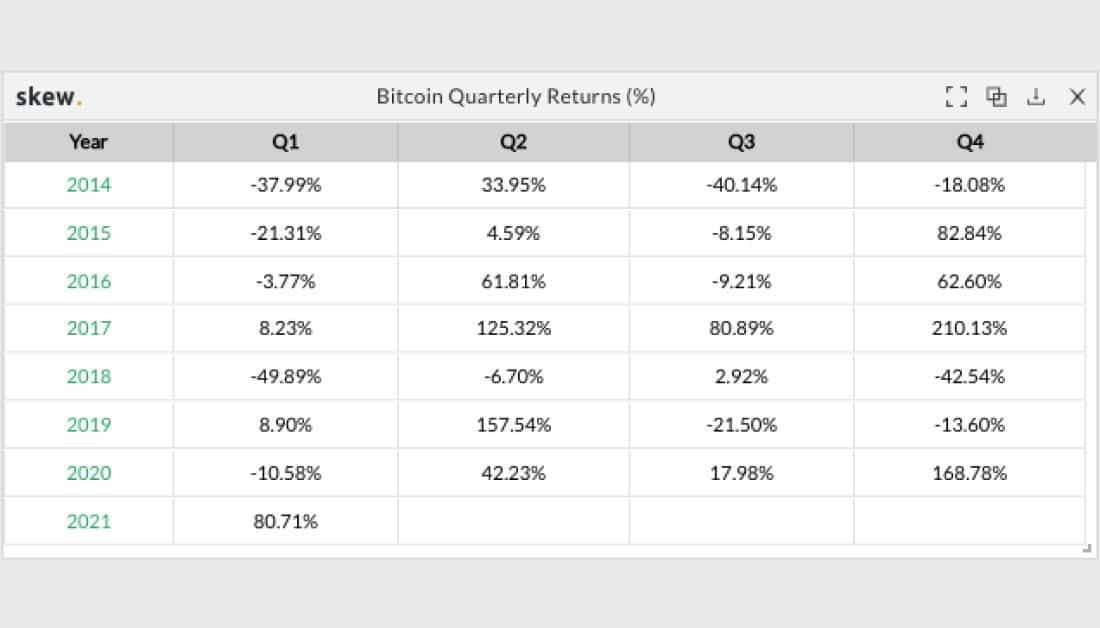Download the Bitcoin Quarterly Returns data
The image size is (1100, 628).
pos(1036,96)
